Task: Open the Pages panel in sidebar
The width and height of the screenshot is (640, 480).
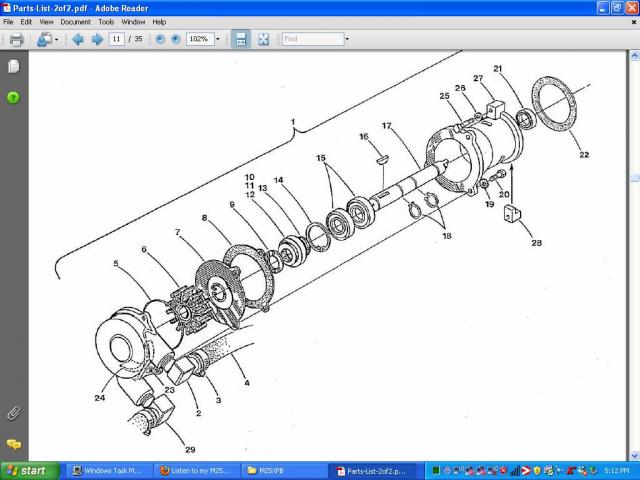Action: [x=13, y=67]
